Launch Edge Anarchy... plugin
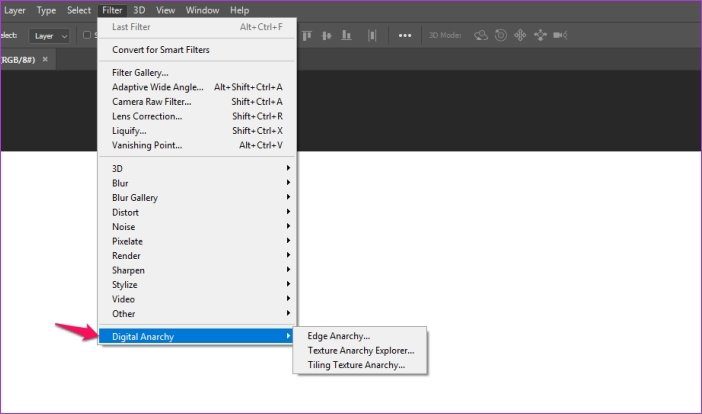 click(360, 336)
